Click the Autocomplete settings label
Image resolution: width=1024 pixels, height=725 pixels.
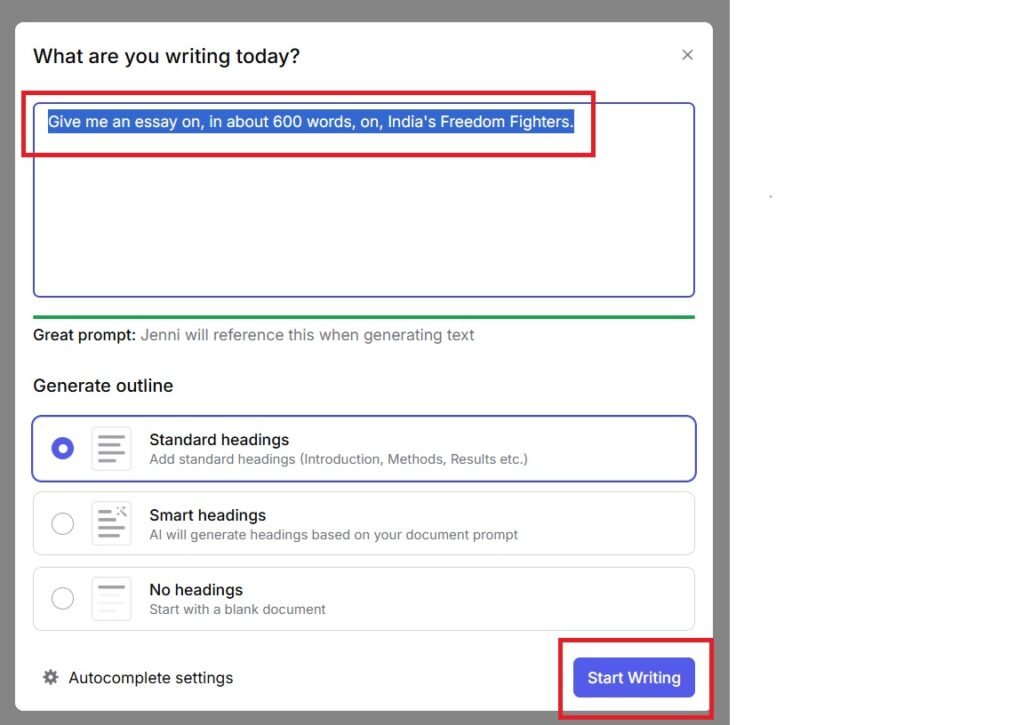tap(150, 677)
